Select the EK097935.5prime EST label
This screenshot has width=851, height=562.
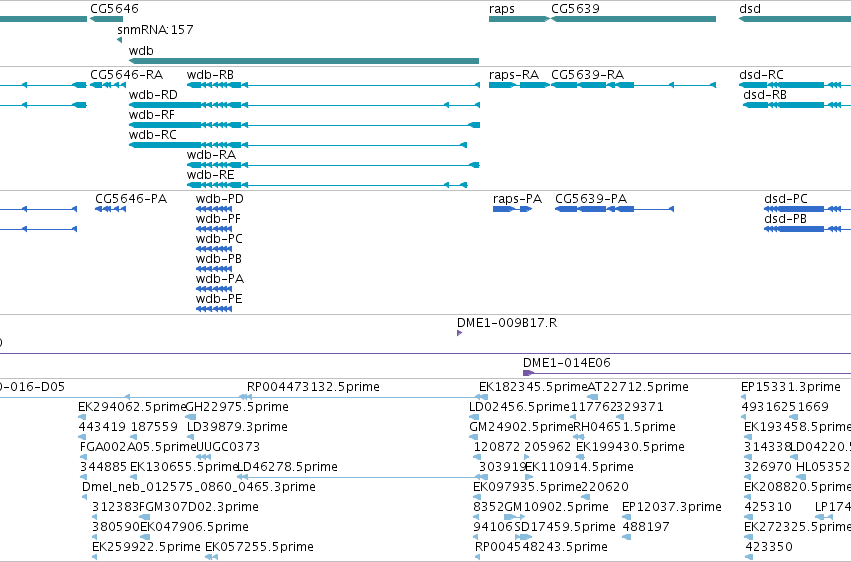[528, 487]
